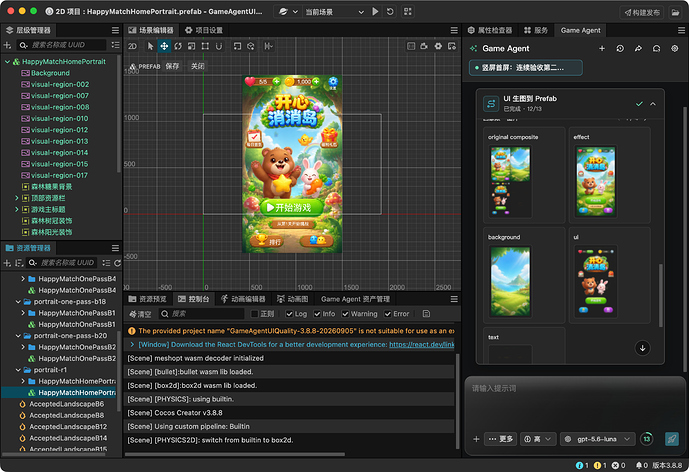Screen dimensions: 689x472
Task: Click the 关闭 prefab close button
Action: pyautogui.click(x=198, y=66)
